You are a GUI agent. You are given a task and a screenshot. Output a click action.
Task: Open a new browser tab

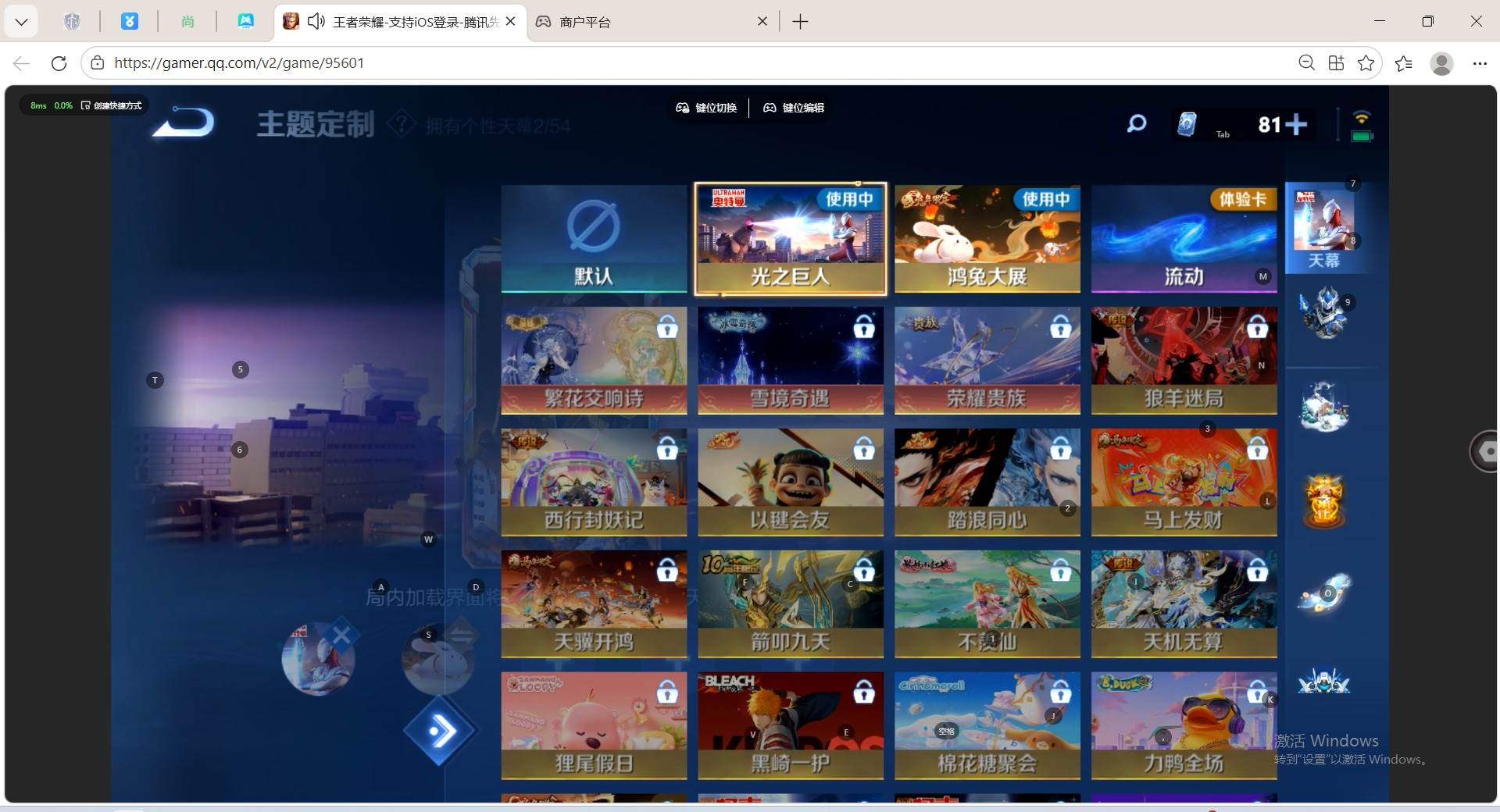(x=800, y=22)
